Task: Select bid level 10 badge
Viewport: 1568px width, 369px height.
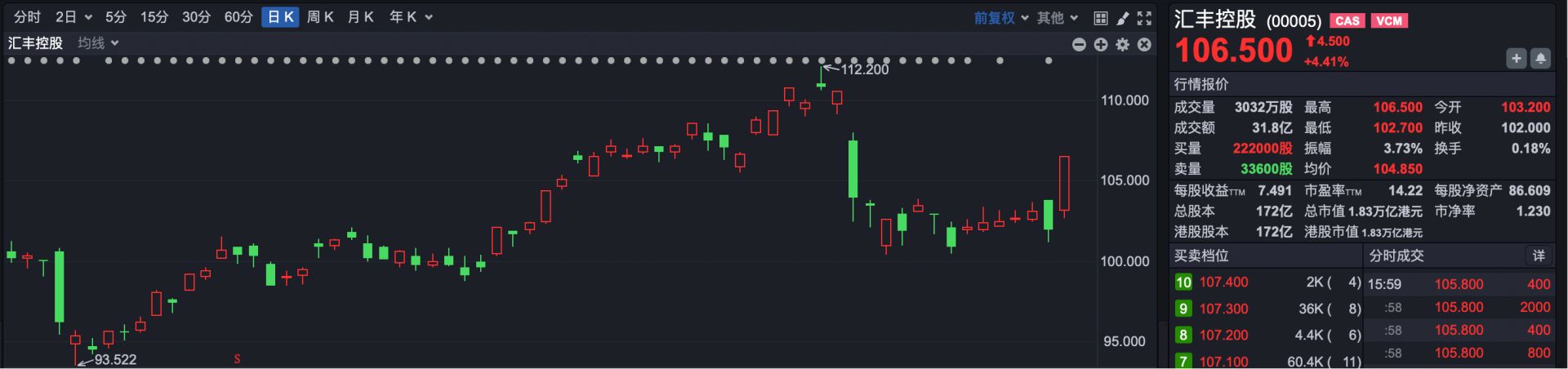Action: pos(1183,282)
